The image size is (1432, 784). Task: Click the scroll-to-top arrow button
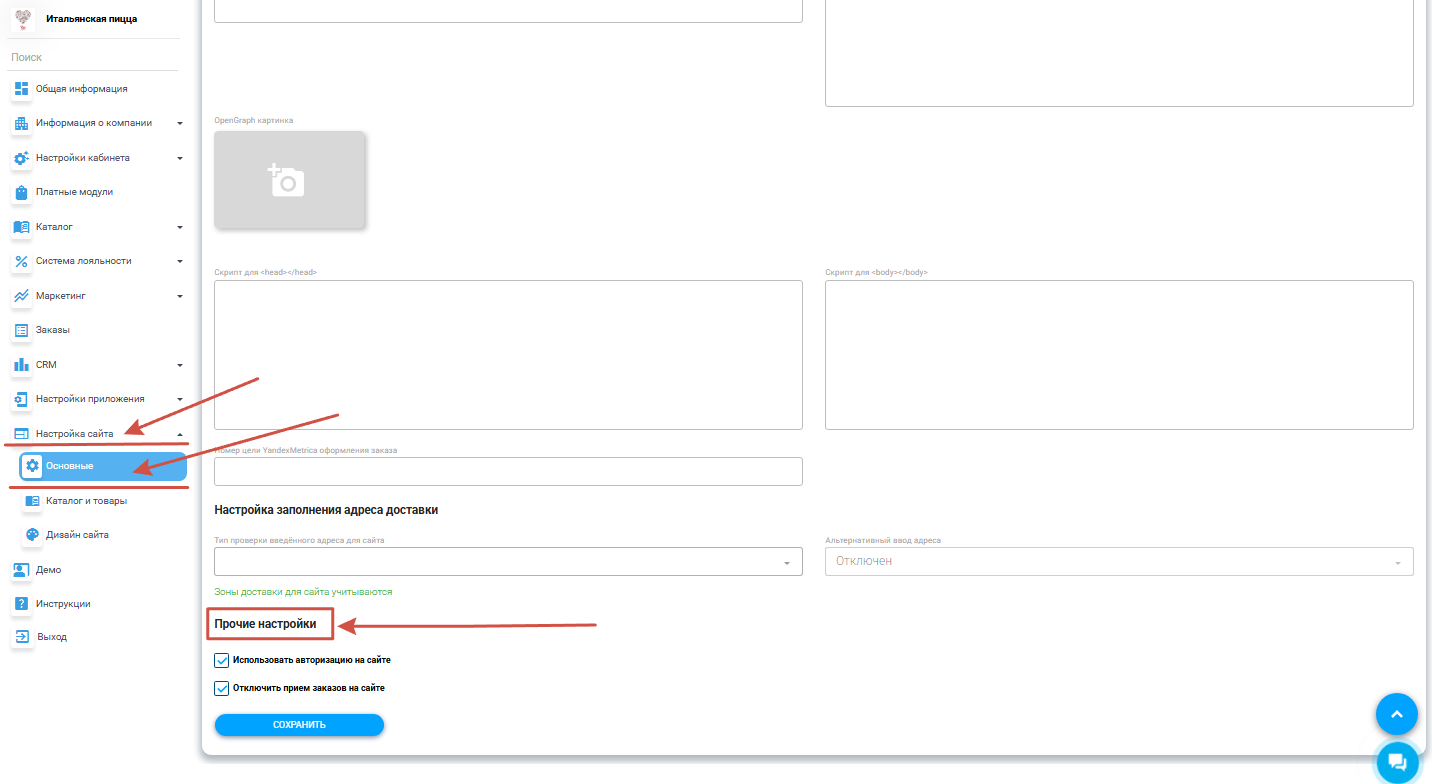pos(1397,714)
